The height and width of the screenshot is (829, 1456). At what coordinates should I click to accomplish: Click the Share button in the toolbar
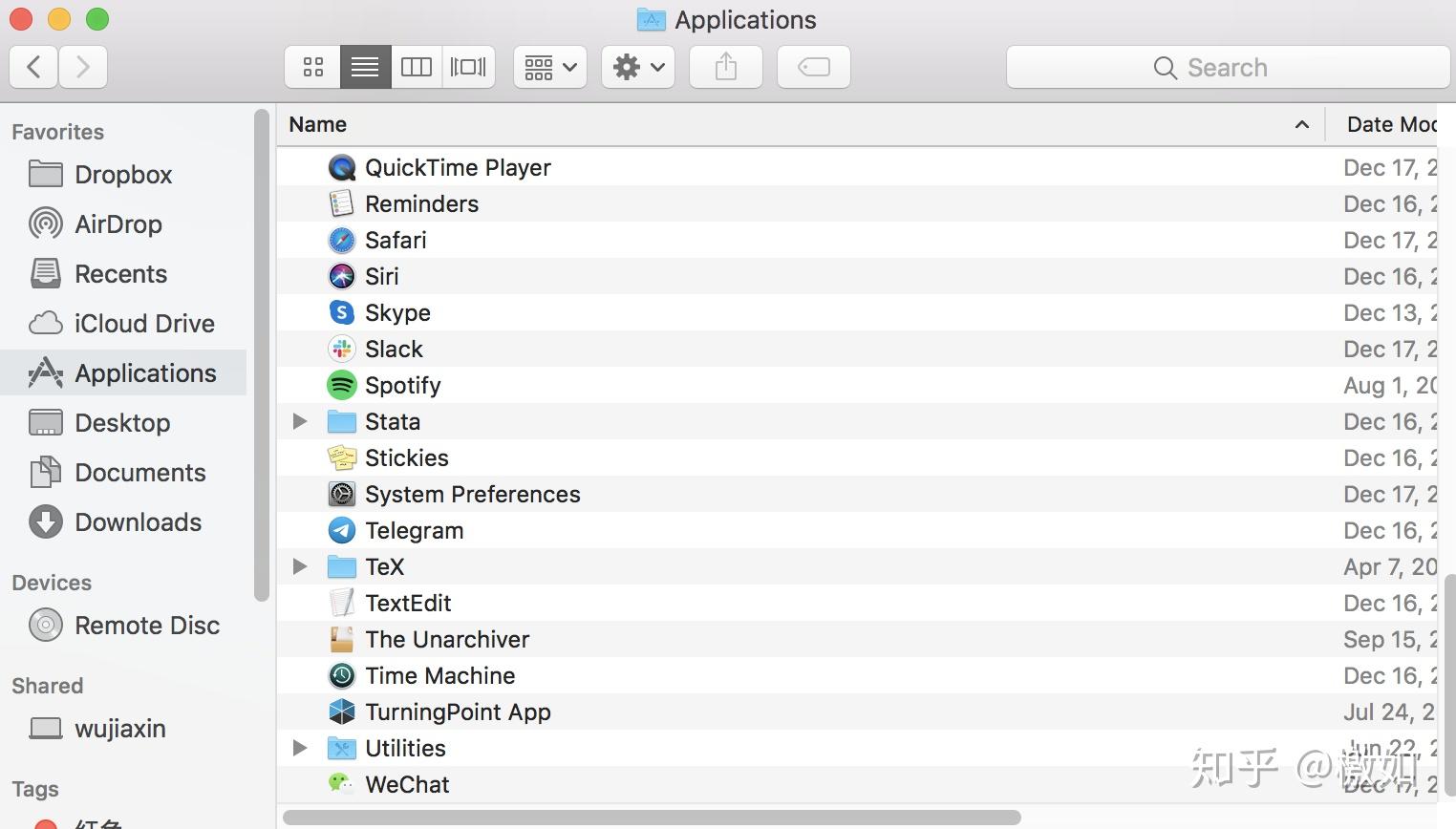pos(725,67)
